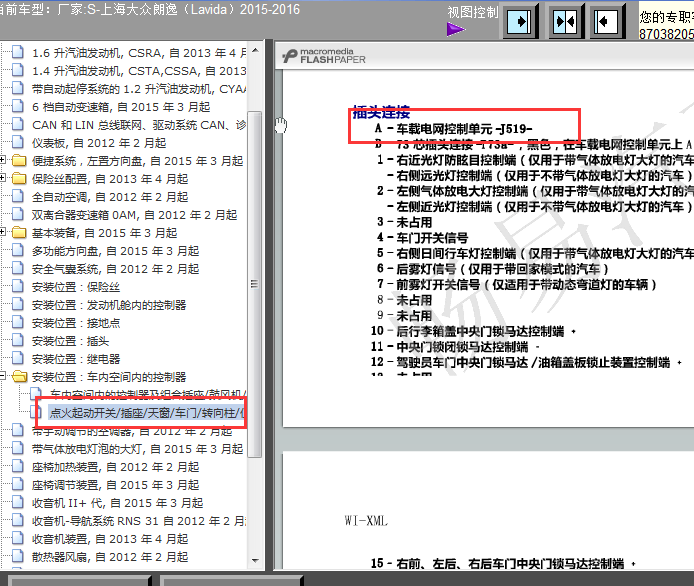694x586 pixels.
Task: Expand the 便捷系统 folder node
Action: coord(3,160)
